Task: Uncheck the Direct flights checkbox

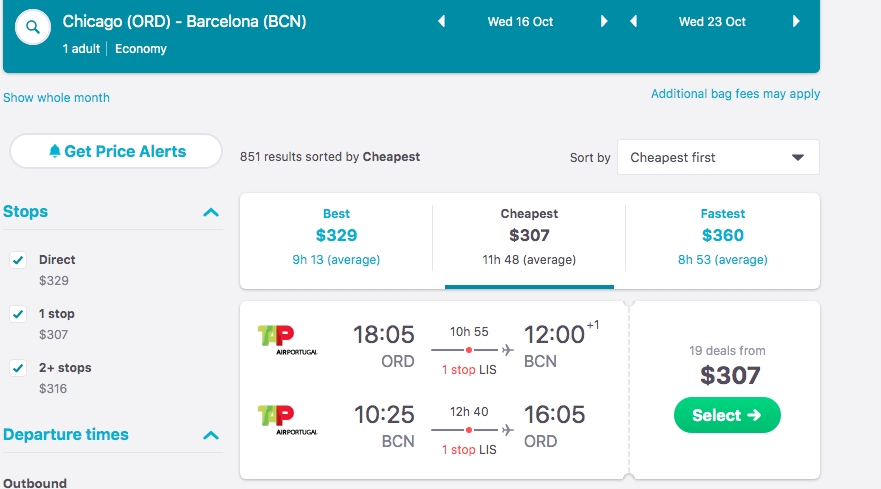Action: coord(18,260)
